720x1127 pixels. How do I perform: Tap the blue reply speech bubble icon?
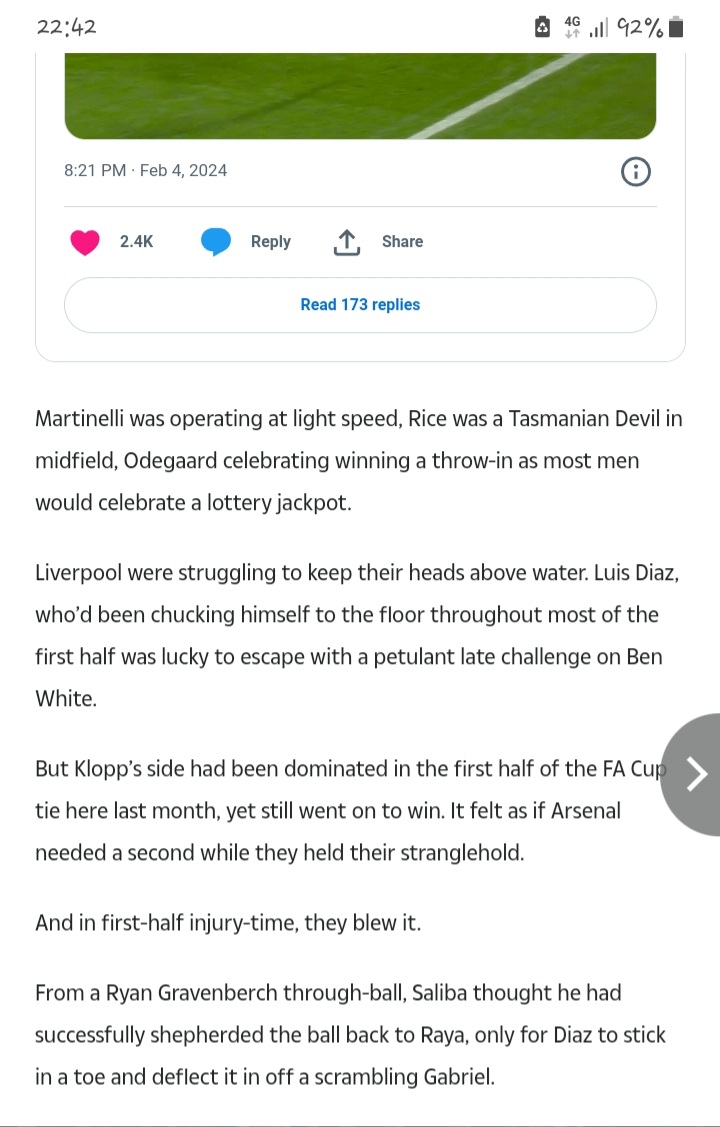[216, 242]
